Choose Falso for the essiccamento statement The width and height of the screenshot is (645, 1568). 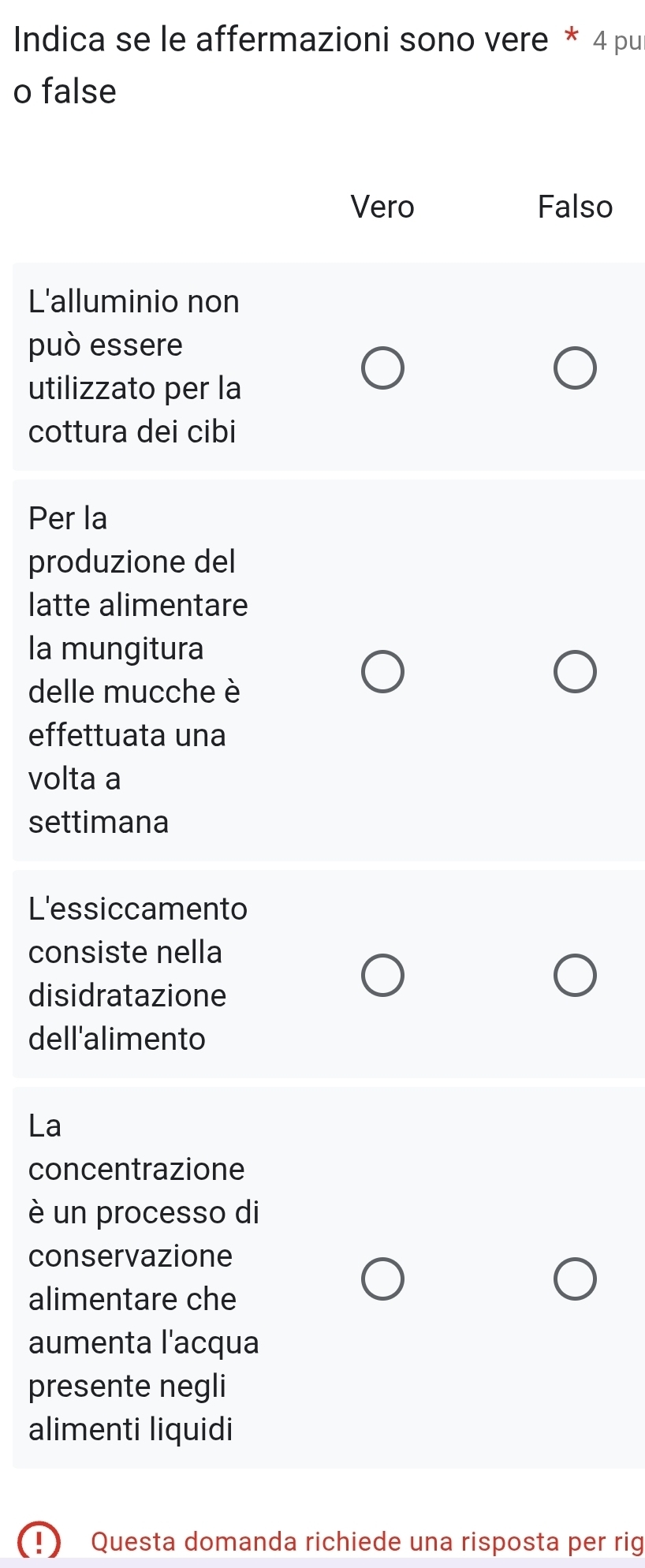(575, 975)
